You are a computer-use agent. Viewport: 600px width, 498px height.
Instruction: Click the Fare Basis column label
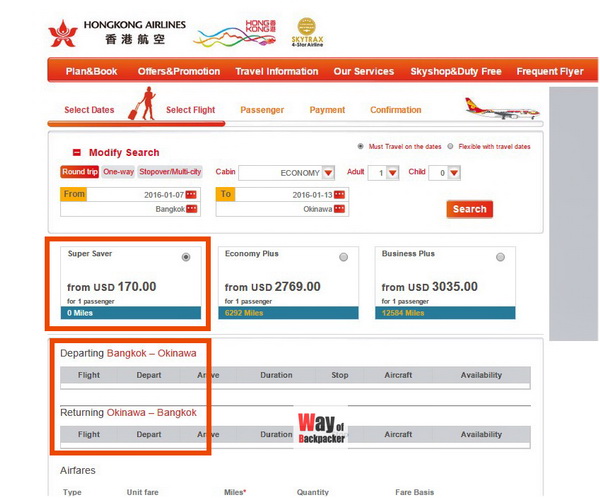[x=414, y=492]
